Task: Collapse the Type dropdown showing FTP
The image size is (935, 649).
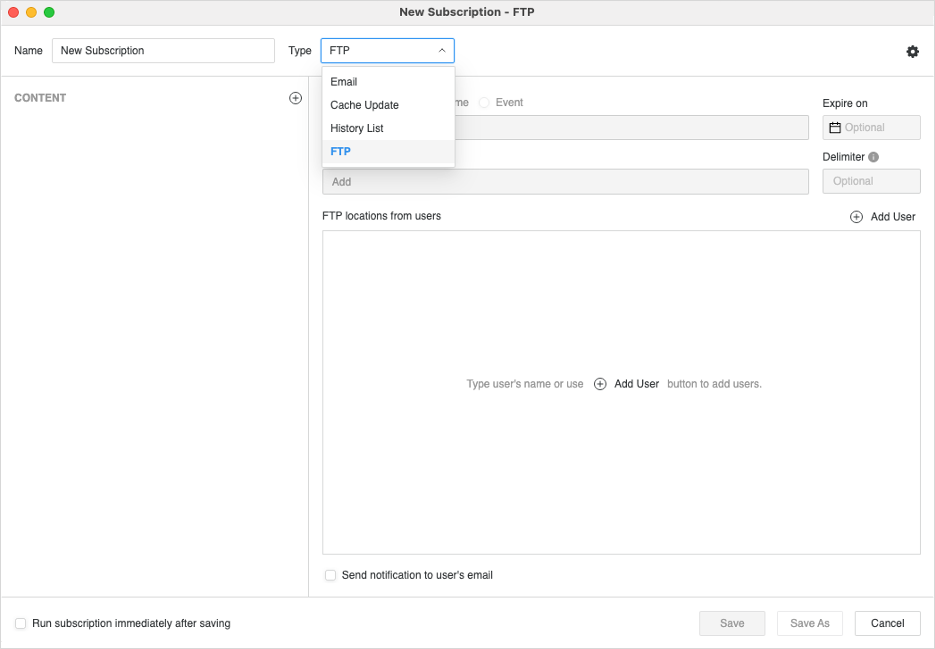Action: [387, 51]
